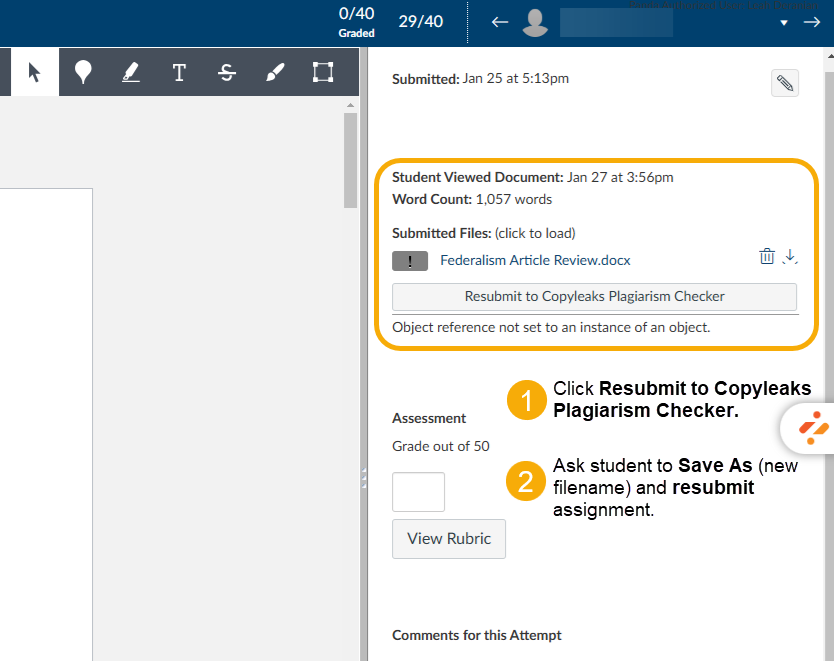
Task: Click Resubmit to Copyleaks Plagiarism Checker
Action: [594, 297]
